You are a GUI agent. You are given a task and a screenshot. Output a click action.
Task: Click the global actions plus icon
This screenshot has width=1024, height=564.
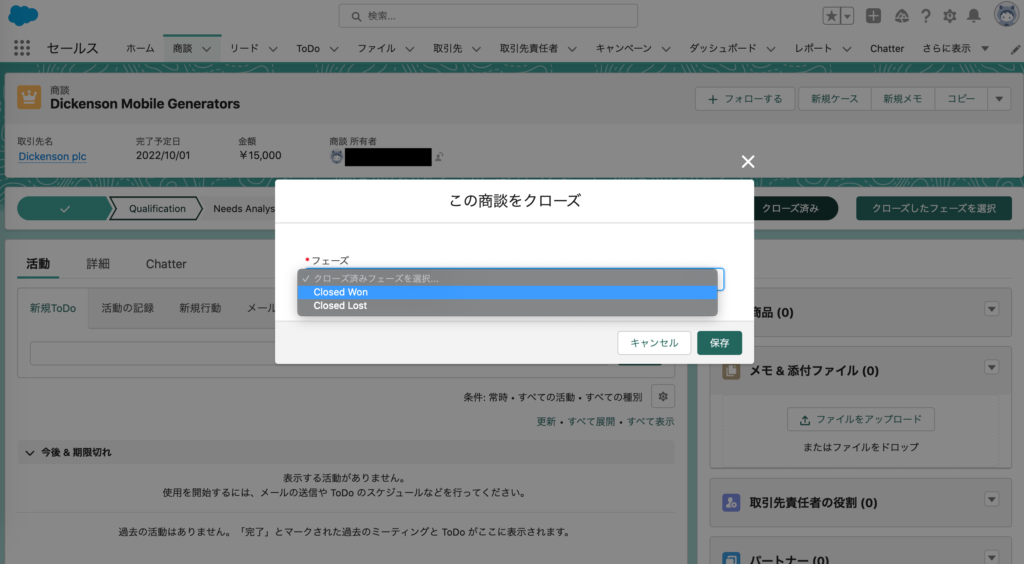pyautogui.click(x=874, y=16)
